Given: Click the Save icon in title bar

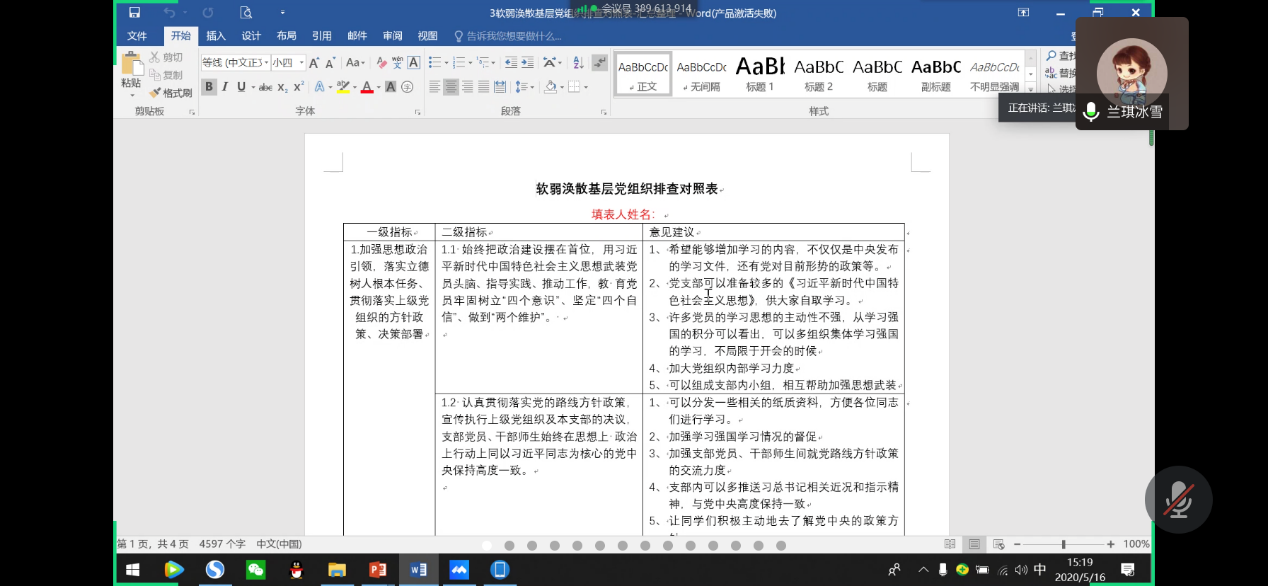Looking at the screenshot, I should point(134,13).
